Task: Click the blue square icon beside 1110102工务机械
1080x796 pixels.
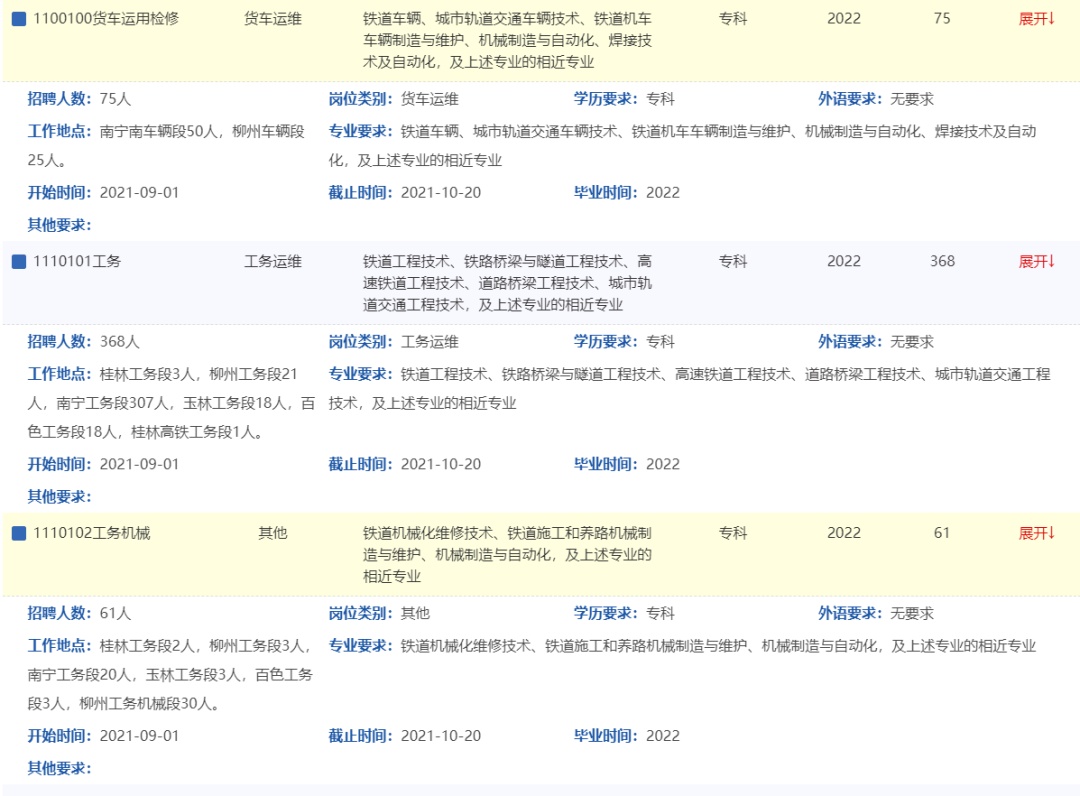Action: click(18, 534)
